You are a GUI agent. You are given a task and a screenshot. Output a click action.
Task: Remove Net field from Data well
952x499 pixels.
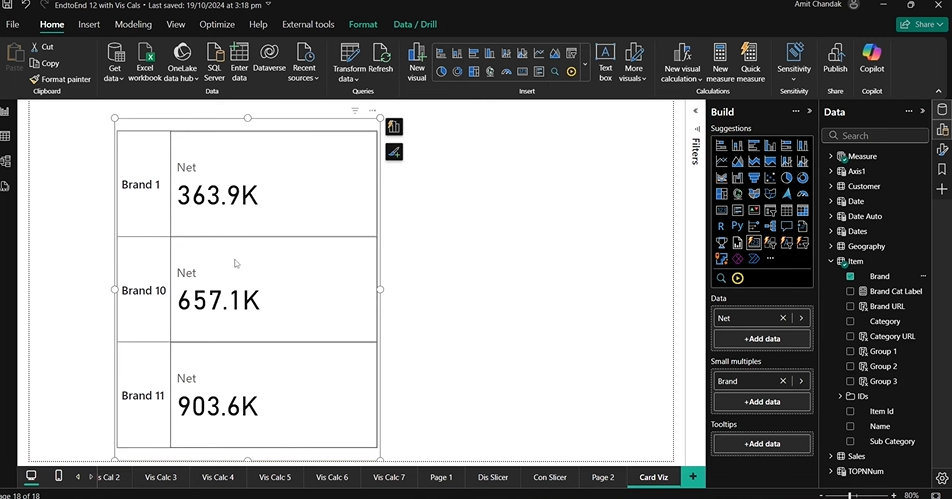(783, 318)
